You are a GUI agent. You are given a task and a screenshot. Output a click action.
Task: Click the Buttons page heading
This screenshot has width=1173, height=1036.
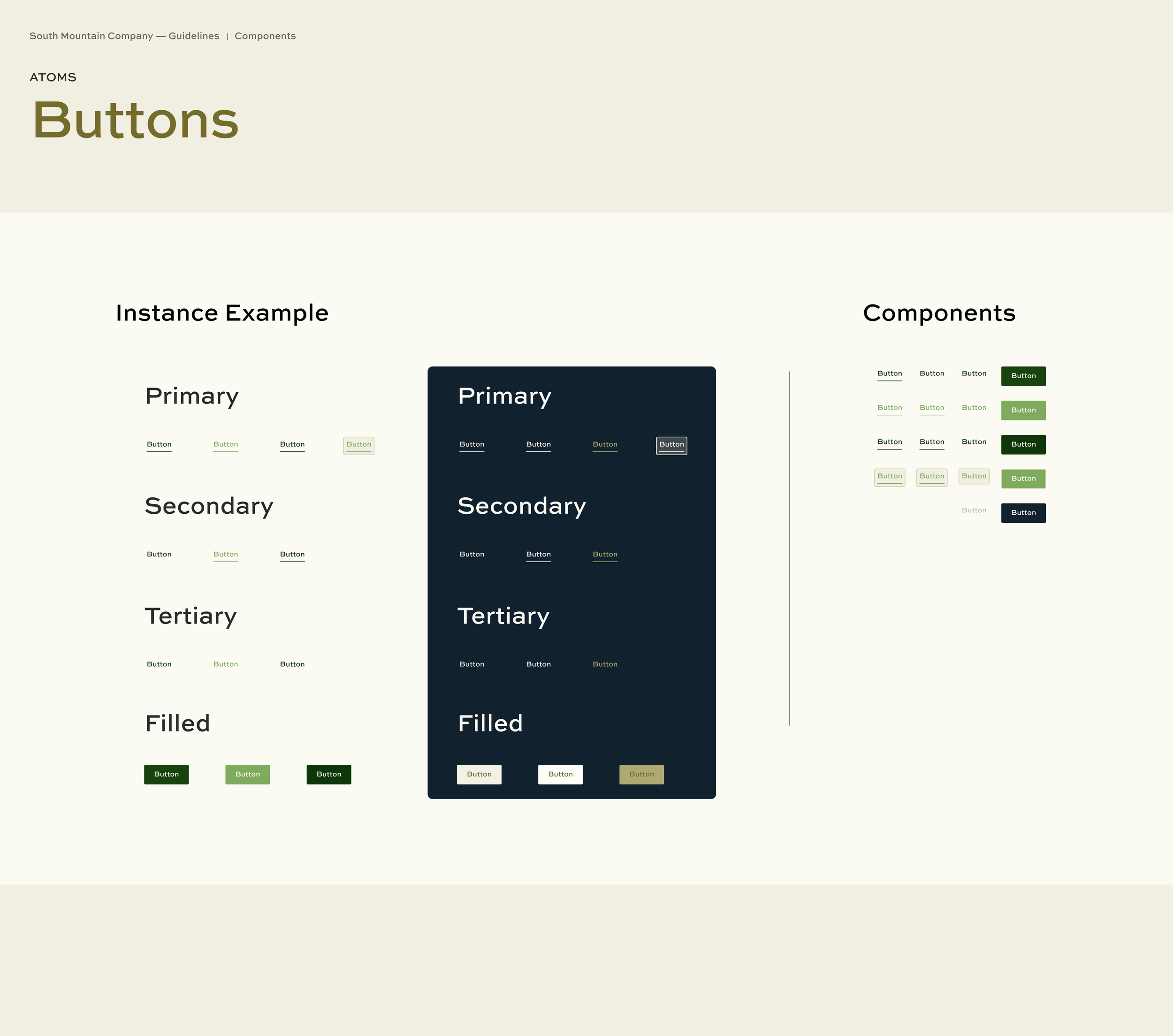(x=136, y=120)
